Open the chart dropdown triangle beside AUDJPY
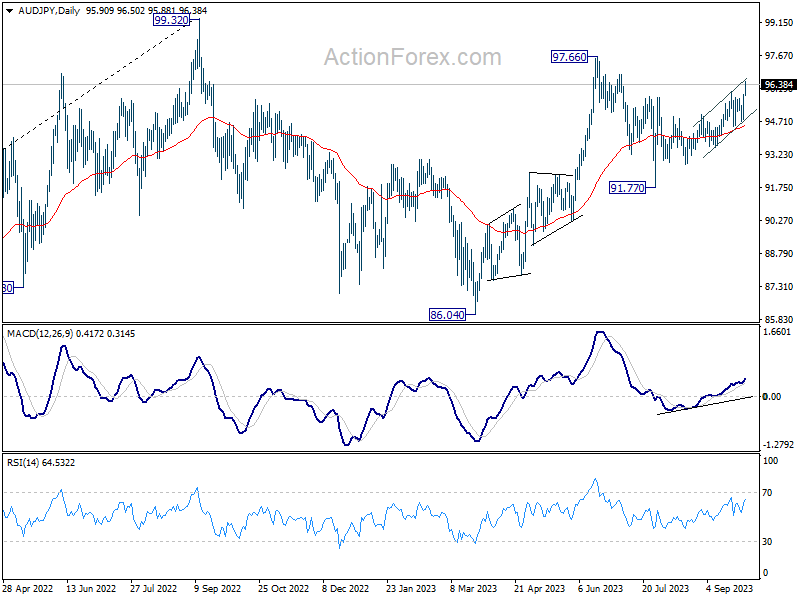Image resolution: width=800 pixels, height=600 pixels. click(x=9, y=11)
